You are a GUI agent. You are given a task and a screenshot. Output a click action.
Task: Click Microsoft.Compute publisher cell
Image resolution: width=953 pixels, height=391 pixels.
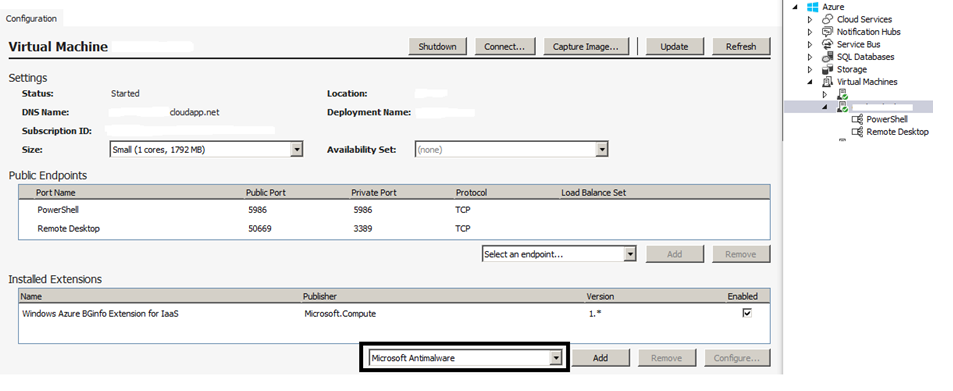coord(340,314)
